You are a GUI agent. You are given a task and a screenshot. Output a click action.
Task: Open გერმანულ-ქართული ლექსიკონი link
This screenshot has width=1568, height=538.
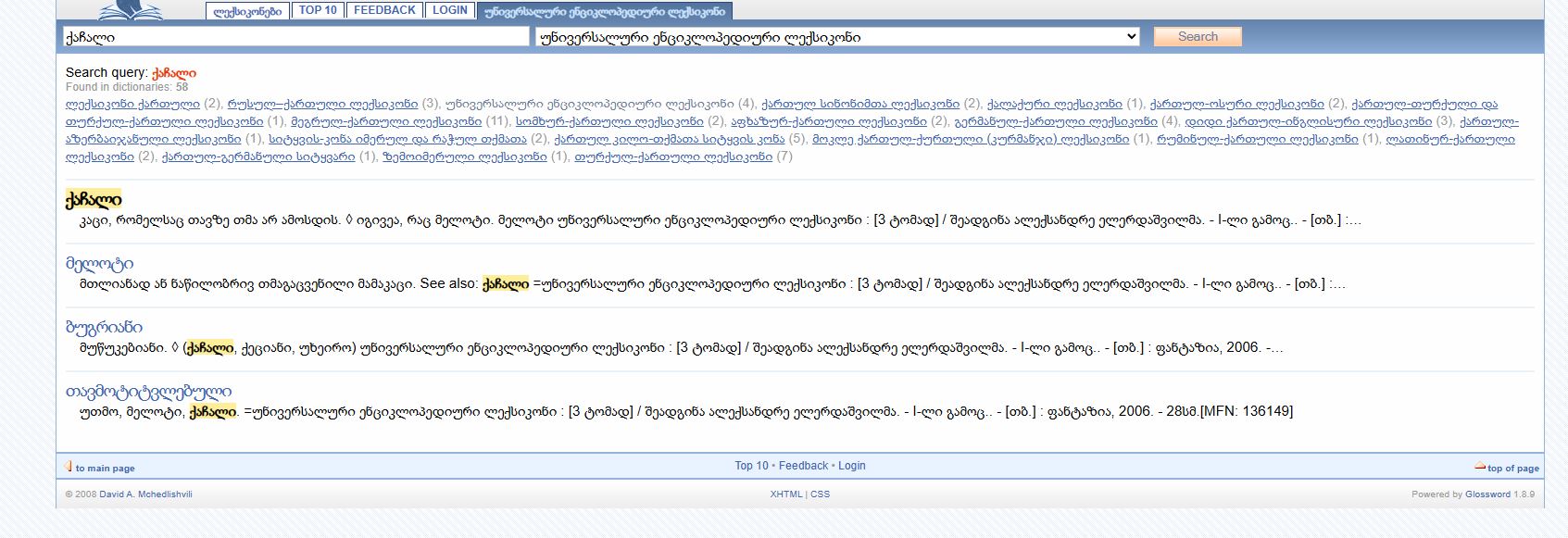[1056, 121]
